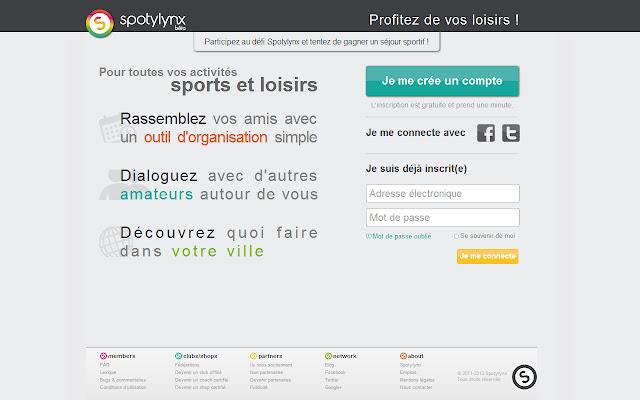Image resolution: width=640 pixels, height=400 pixels.
Task: Open 'Ils nous soutiennent' footer link
Action: tap(271, 365)
